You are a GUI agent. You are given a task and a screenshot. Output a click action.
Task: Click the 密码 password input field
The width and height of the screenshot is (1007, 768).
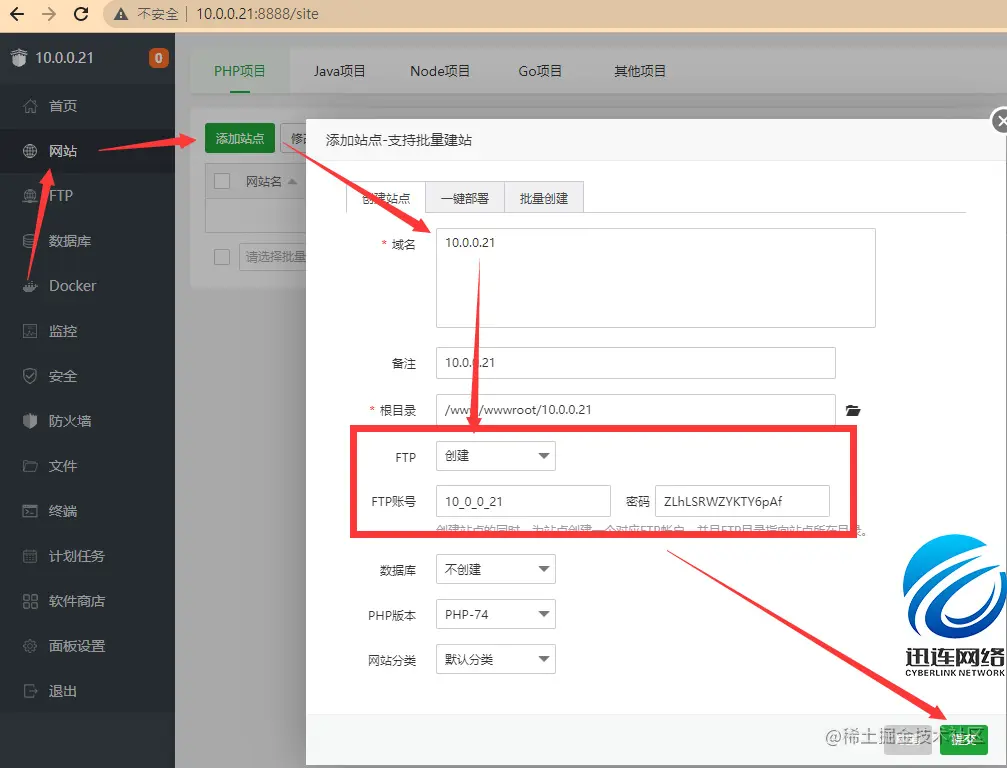[x=742, y=502]
